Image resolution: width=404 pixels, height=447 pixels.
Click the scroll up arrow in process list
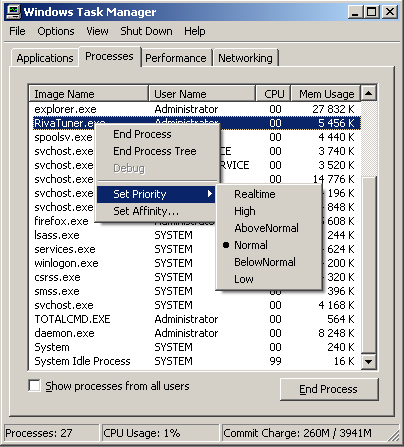pos(369,93)
